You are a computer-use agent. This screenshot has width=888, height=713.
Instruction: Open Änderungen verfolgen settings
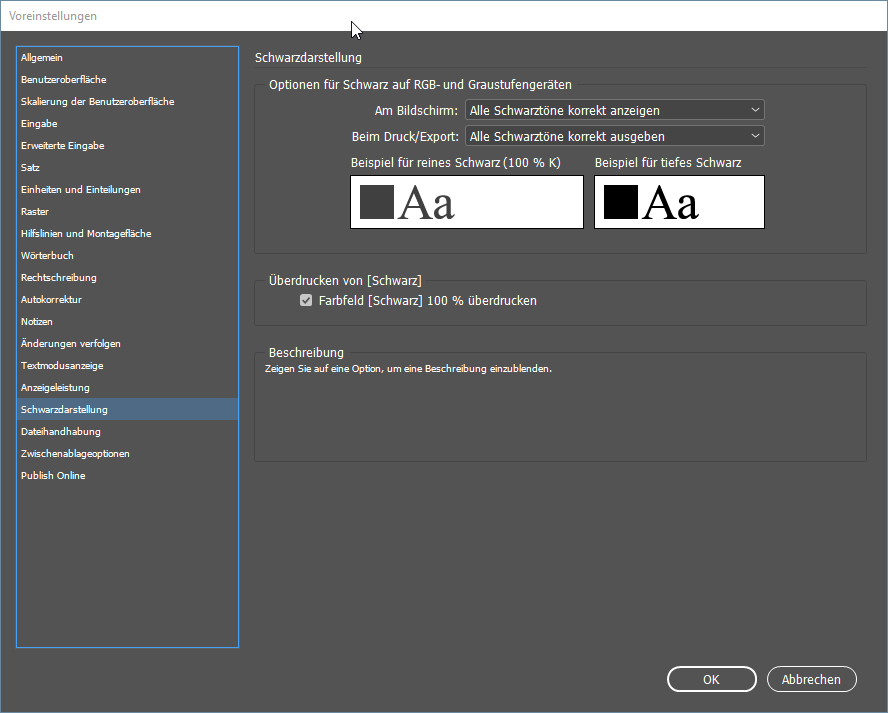coord(127,344)
